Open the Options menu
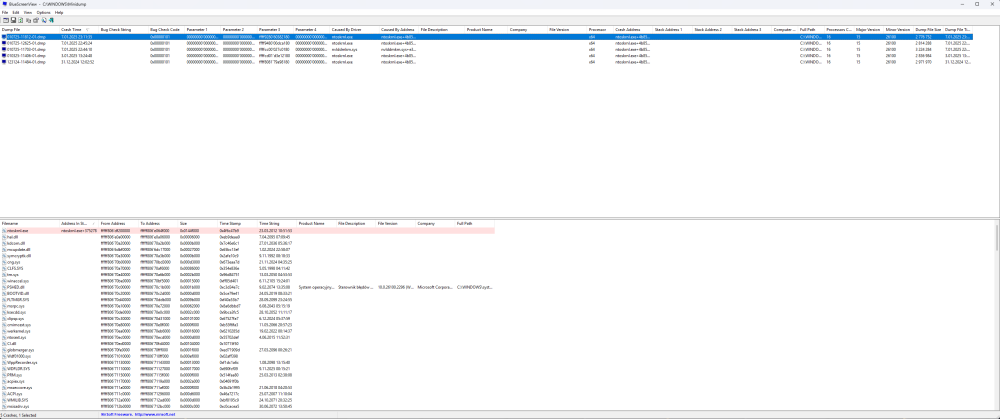This screenshot has height=419, width=1000. 43,12
